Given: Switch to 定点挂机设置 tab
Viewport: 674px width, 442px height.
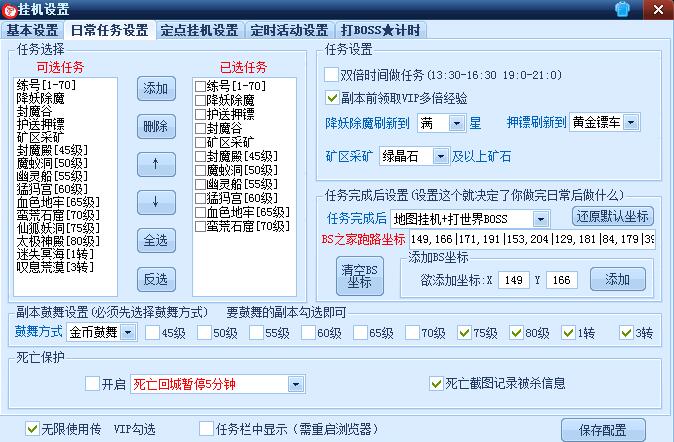Looking at the screenshot, I should click(x=199, y=30).
